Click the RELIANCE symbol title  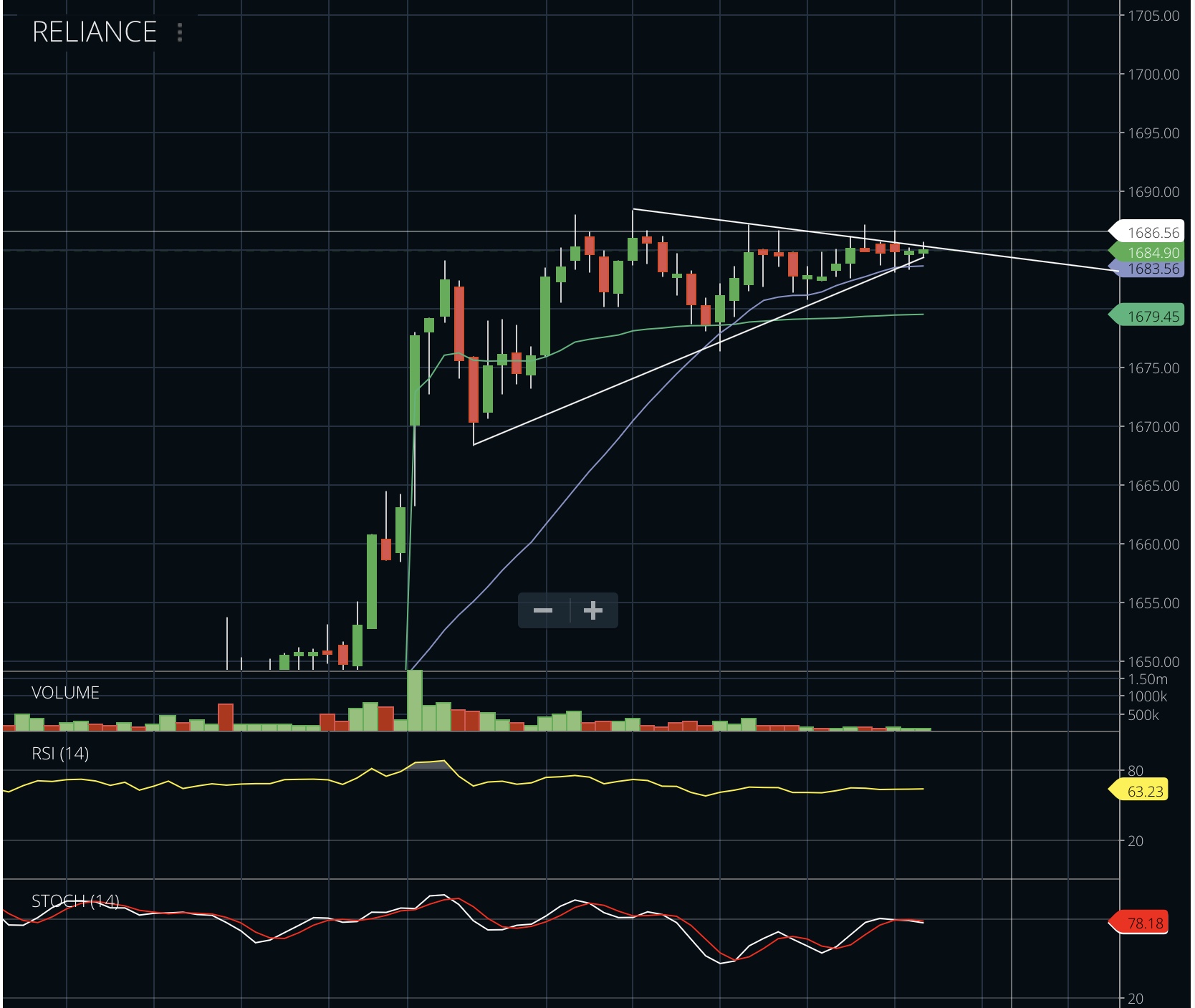(x=95, y=32)
